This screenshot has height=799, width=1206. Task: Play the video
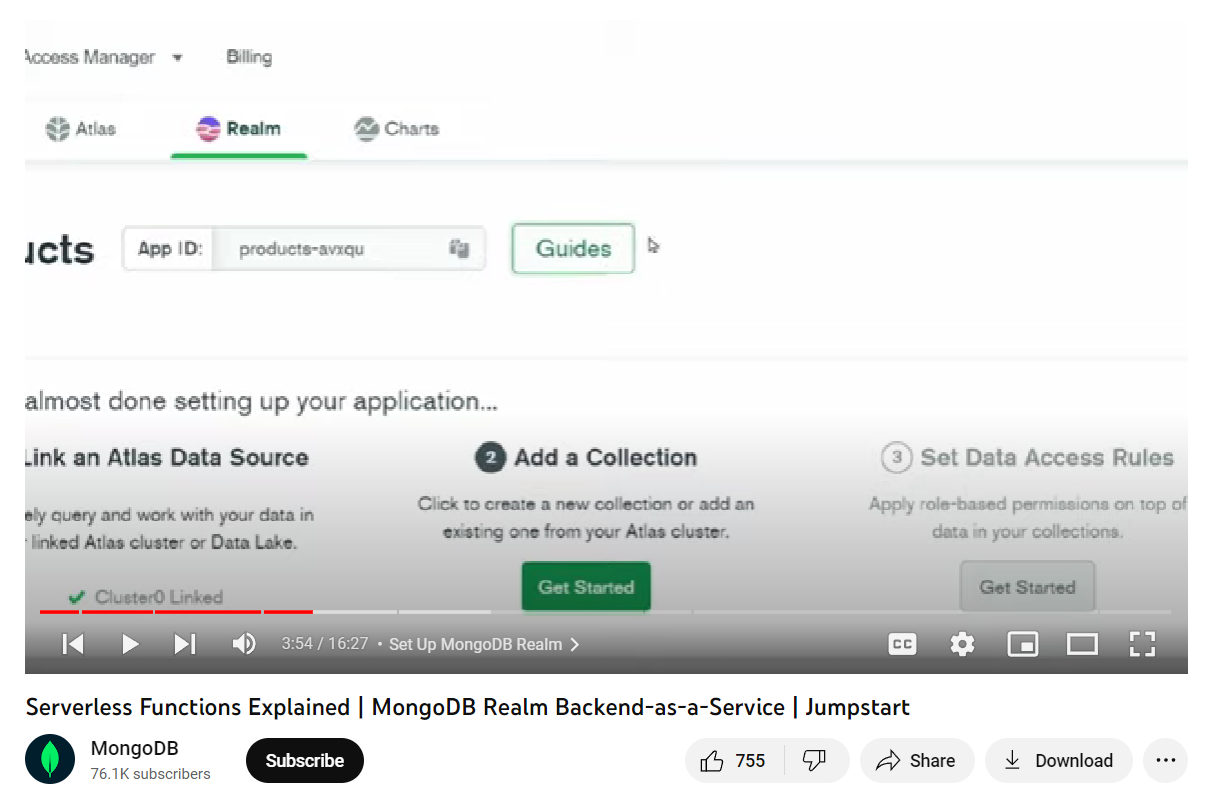(130, 644)
